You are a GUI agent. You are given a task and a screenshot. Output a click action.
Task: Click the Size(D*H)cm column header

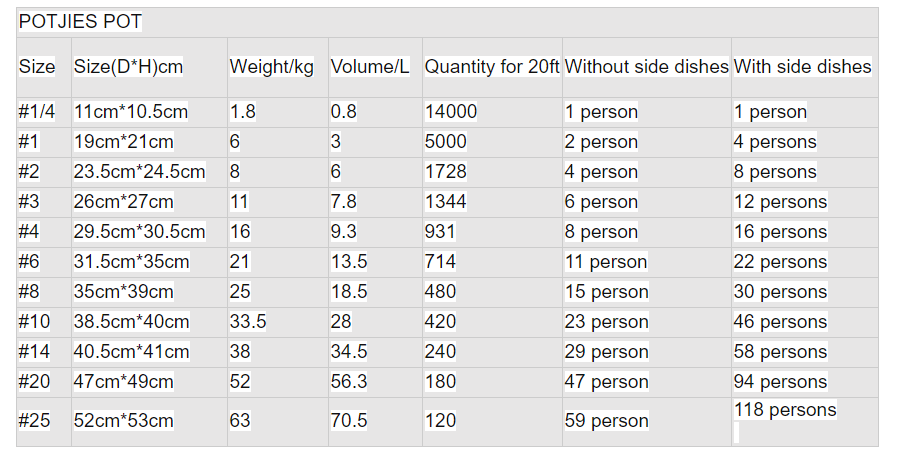[x=128, y=67]
